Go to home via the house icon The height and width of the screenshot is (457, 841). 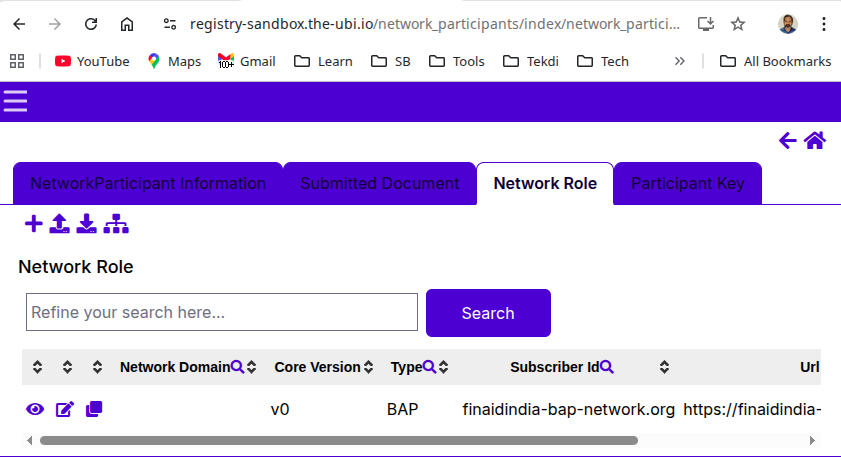pyautogui.click(x=815, y=141)
